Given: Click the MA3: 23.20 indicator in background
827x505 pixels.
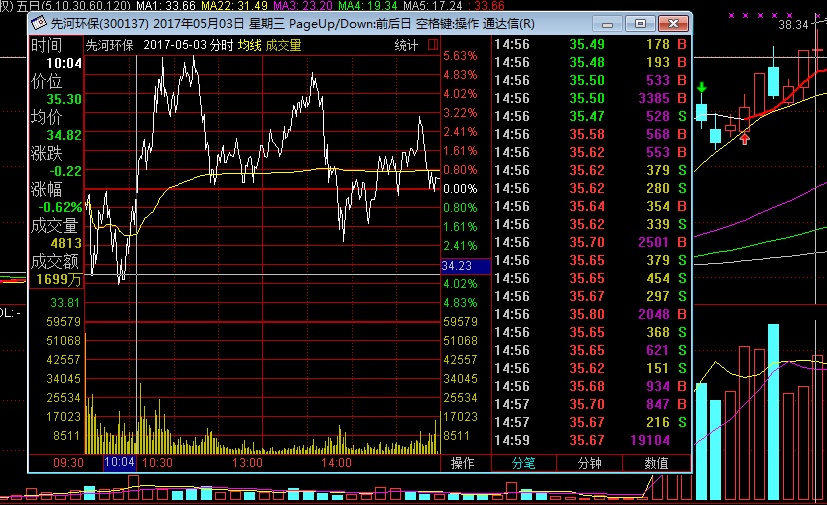Looking at the screenshot, I should pyautogui.click(x=303, y=6).
